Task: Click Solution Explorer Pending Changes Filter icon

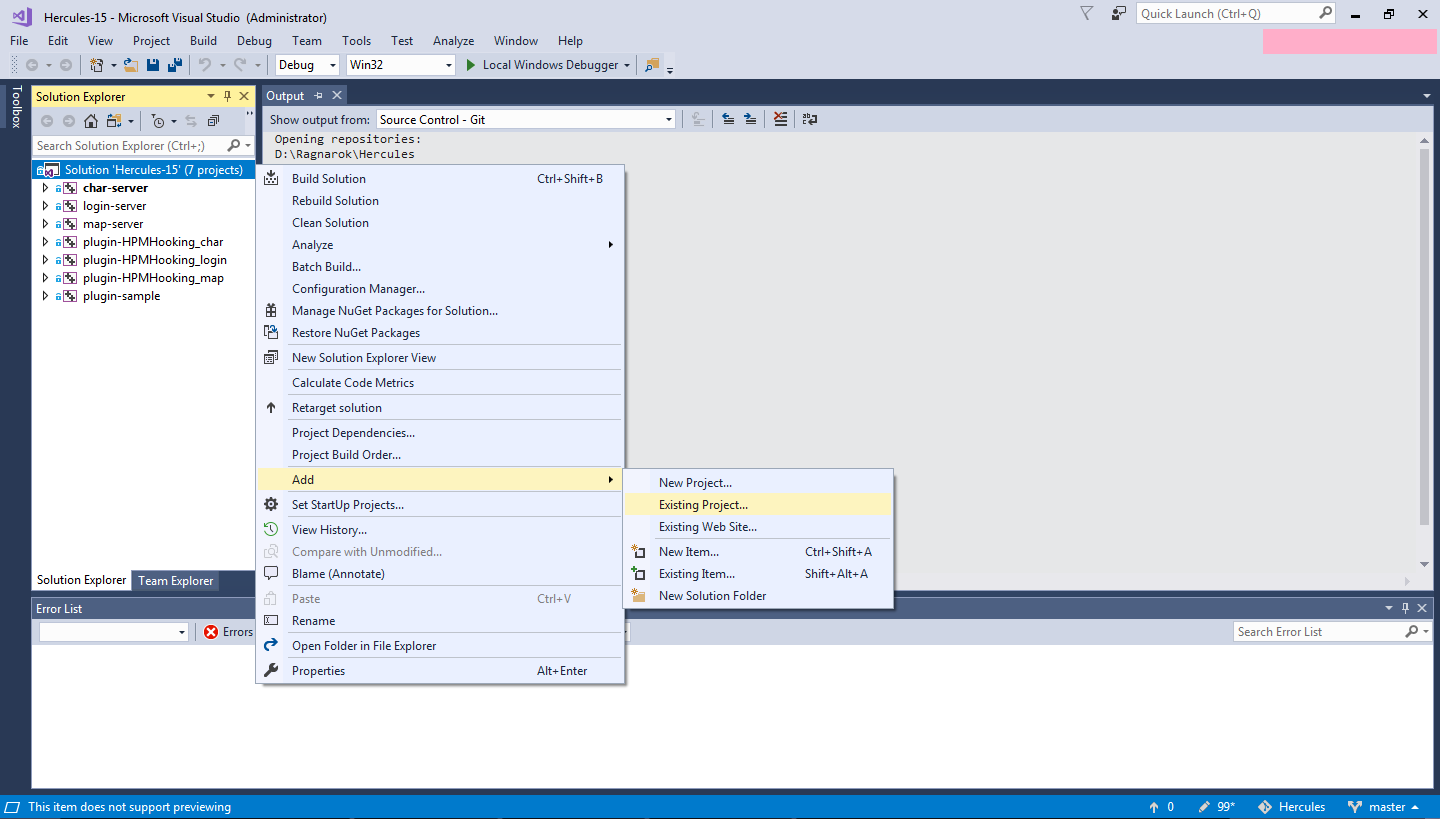Action: tap(158, 121)
